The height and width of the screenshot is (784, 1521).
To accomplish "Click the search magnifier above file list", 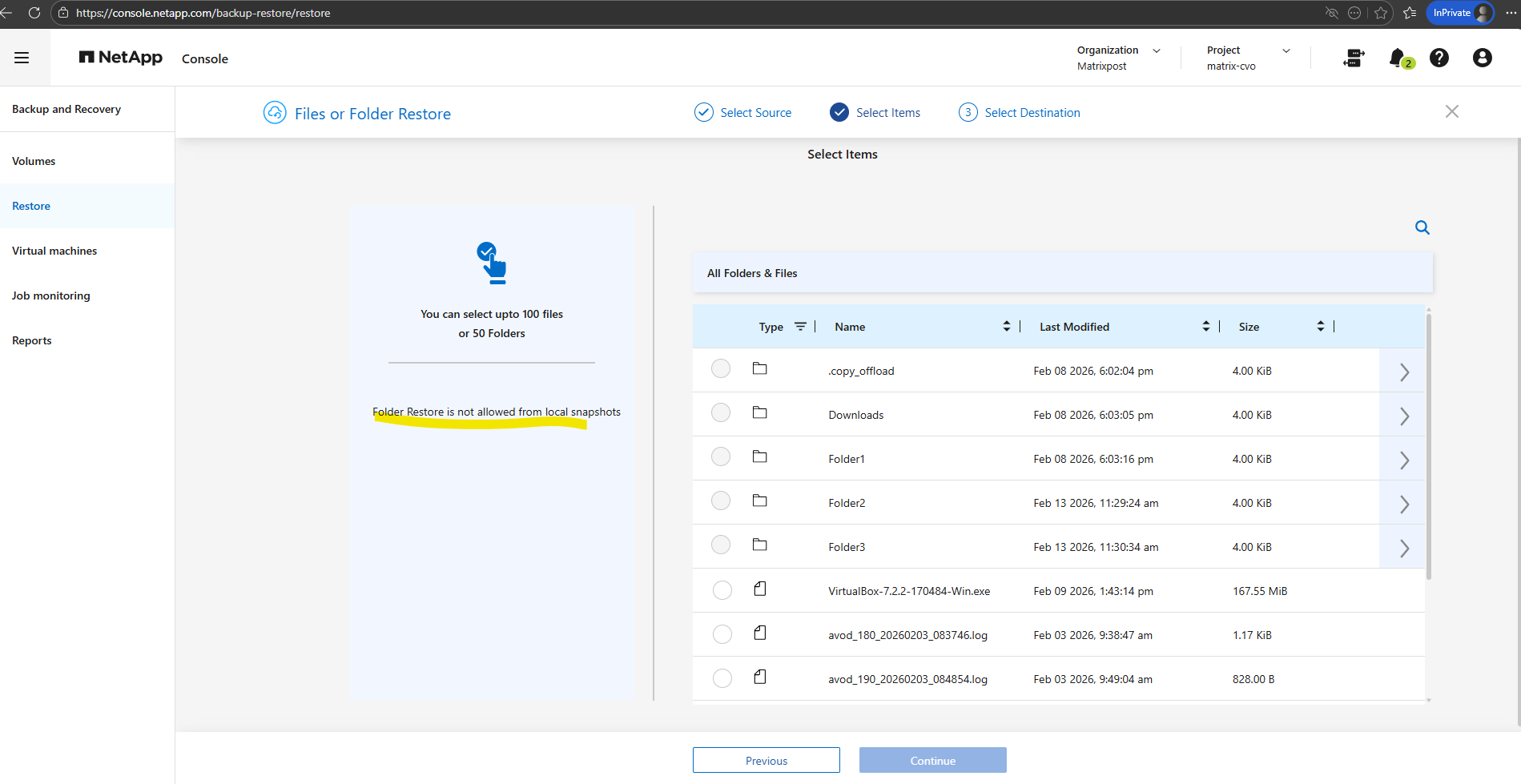I will point(1422,227).
